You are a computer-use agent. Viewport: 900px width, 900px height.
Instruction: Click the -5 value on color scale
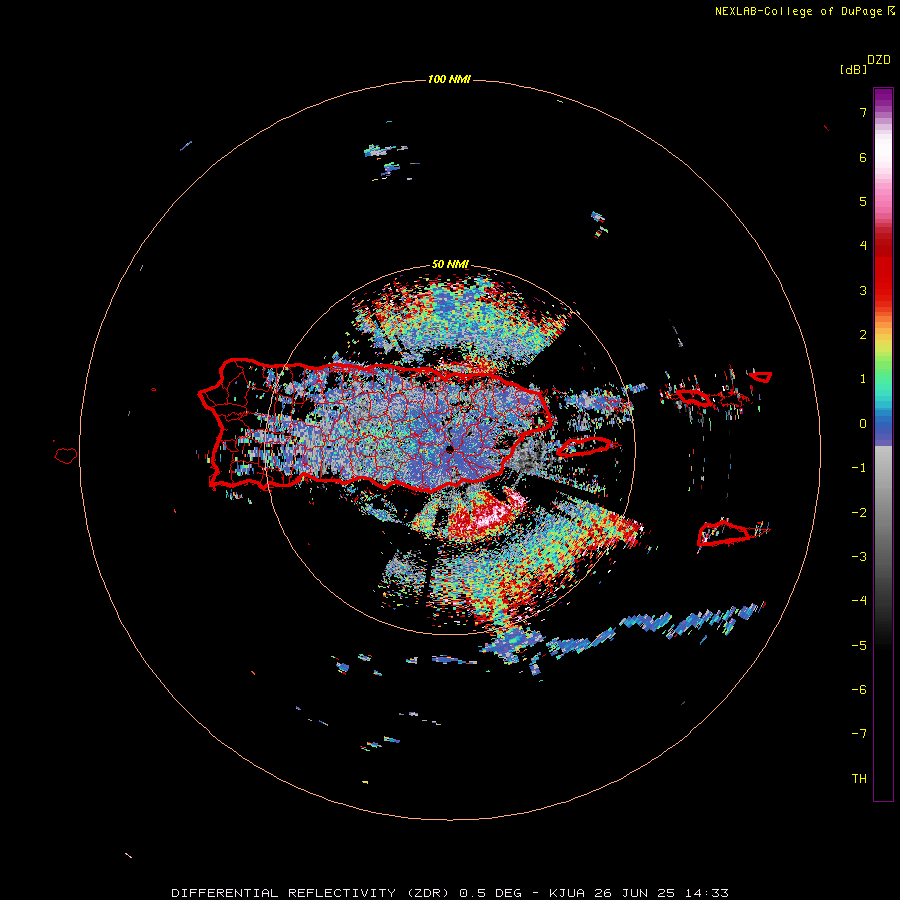point(859,646)
